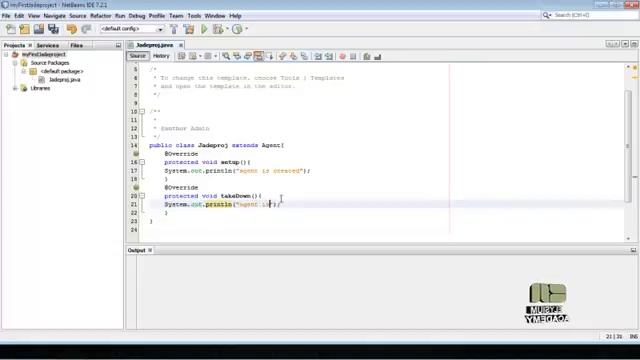Toggle Highlight Search in editor toolbar
The image size is (640, 360).
258,56
